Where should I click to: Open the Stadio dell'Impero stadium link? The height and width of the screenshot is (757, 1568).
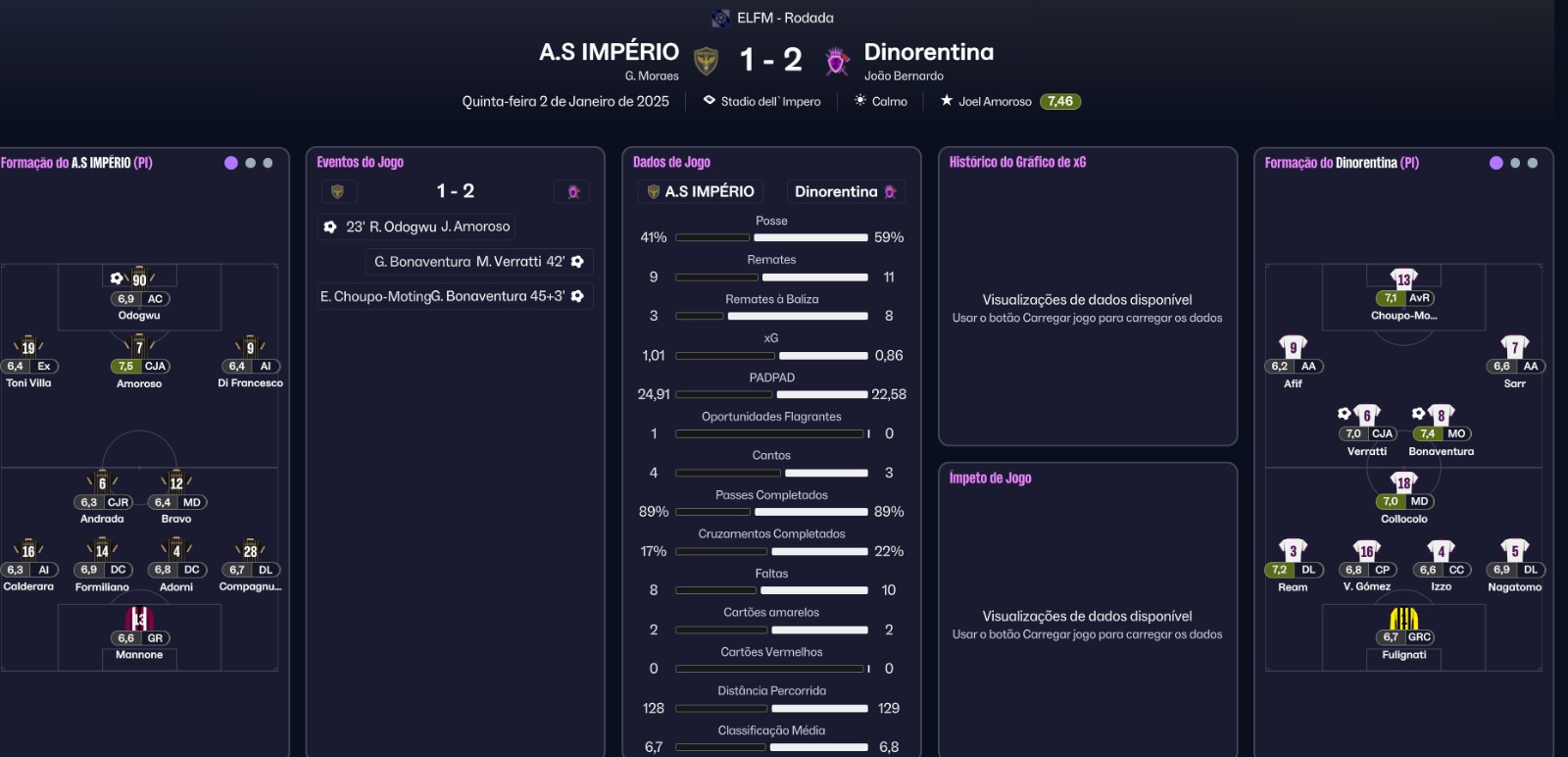(770, 102)
